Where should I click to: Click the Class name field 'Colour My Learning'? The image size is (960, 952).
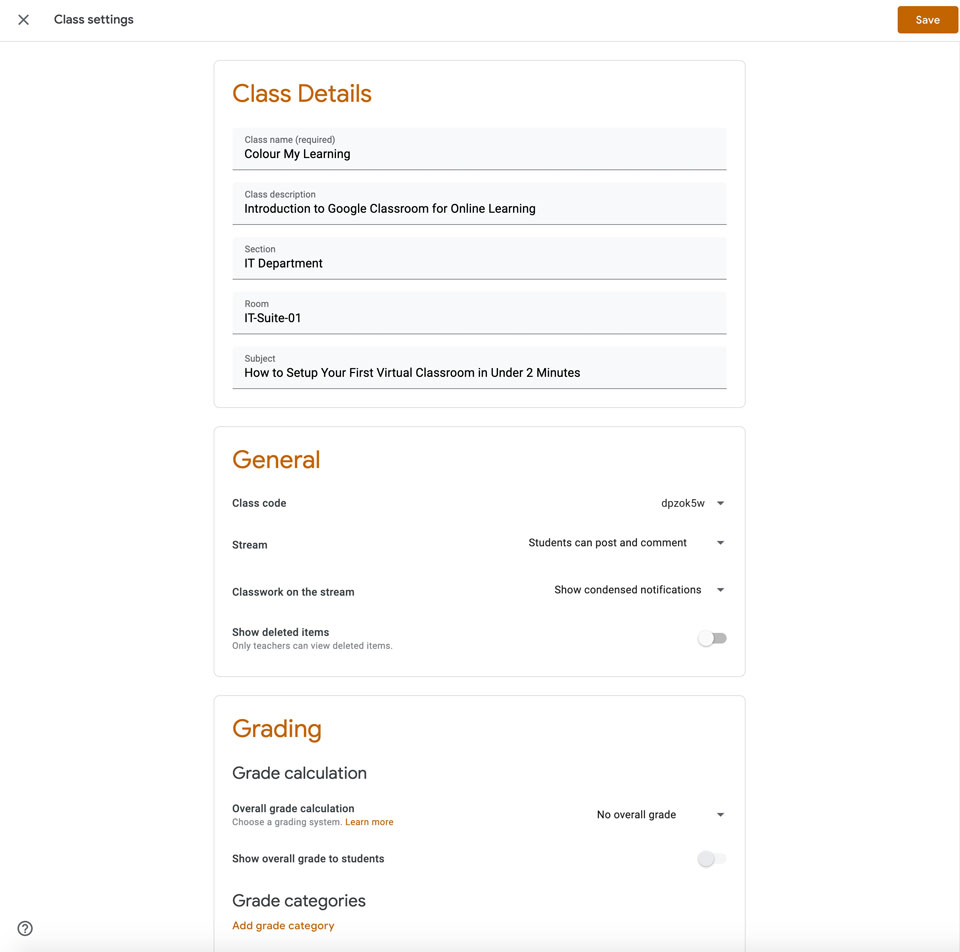479,154
